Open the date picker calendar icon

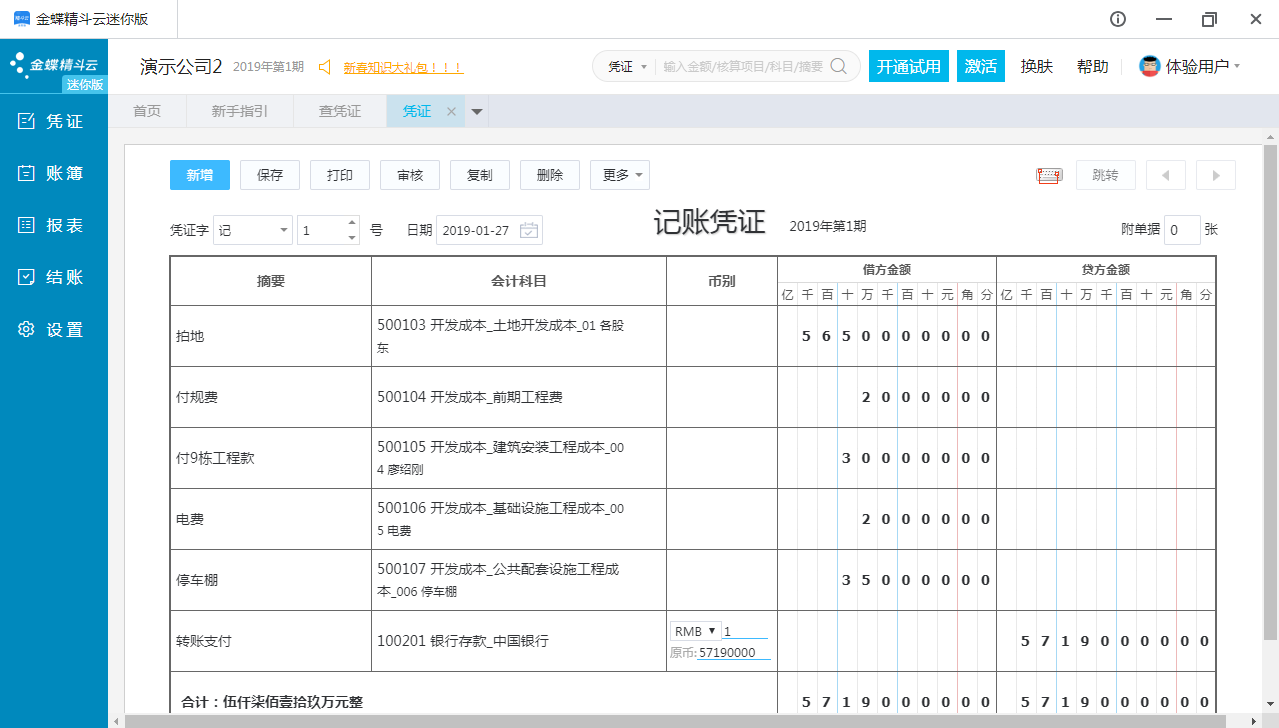click(529, 230)
